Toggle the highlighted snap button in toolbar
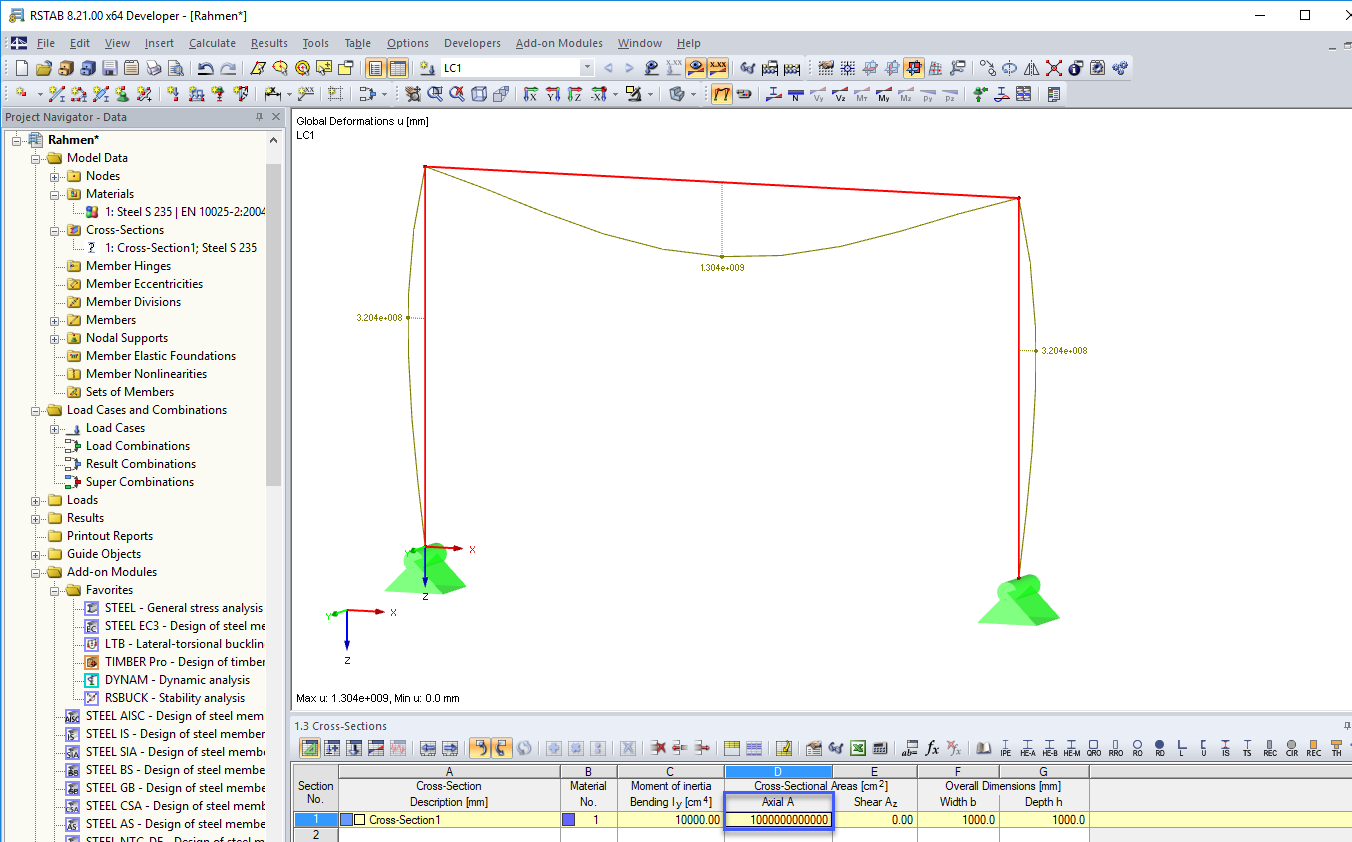Viewport: 1352px width, 842px height. (x=914, y=68)
